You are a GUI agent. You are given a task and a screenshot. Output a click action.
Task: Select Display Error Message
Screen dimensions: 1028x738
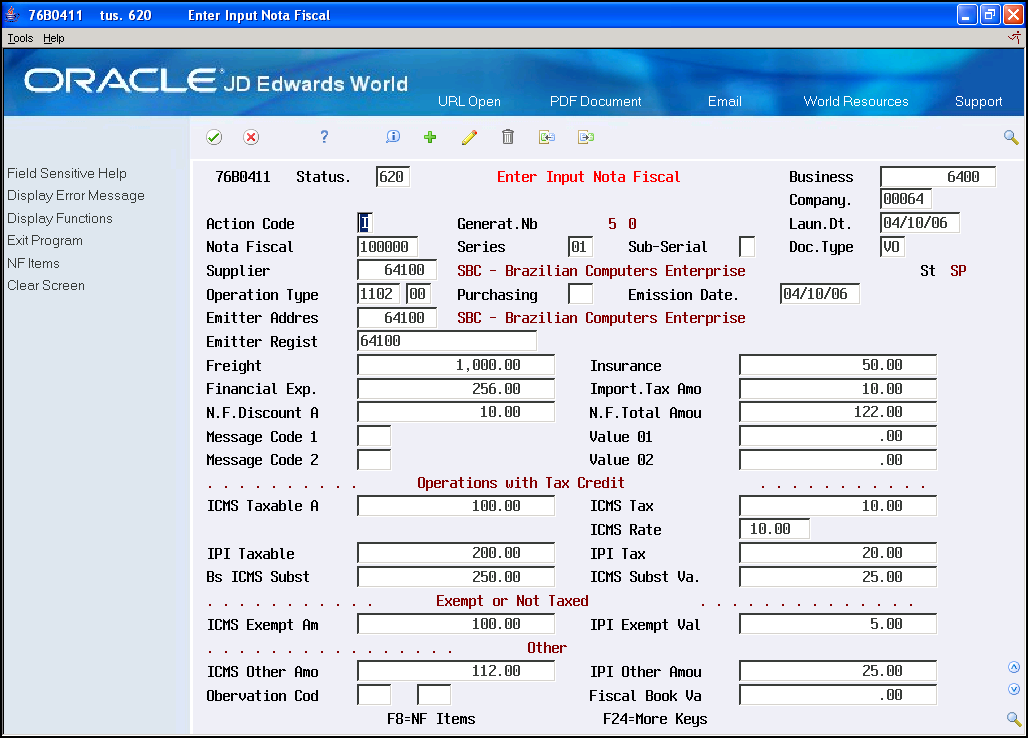tap(76, 196)
